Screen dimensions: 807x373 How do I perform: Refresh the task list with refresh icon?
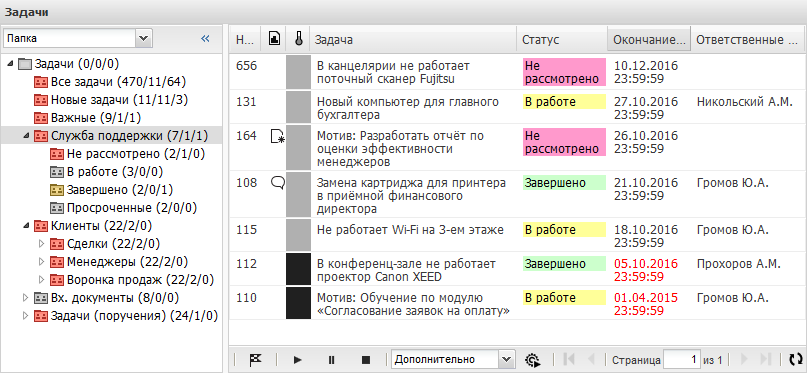coord(796,359)
